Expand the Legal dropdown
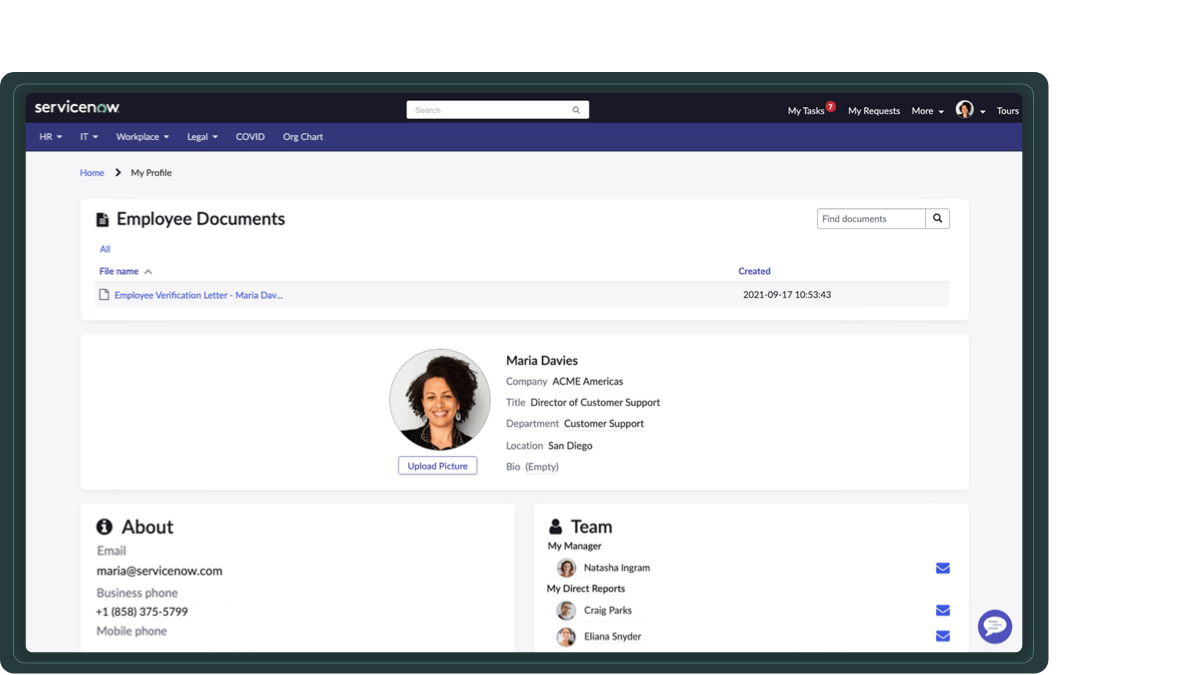Screen dimensions: 1200x675 202,136
